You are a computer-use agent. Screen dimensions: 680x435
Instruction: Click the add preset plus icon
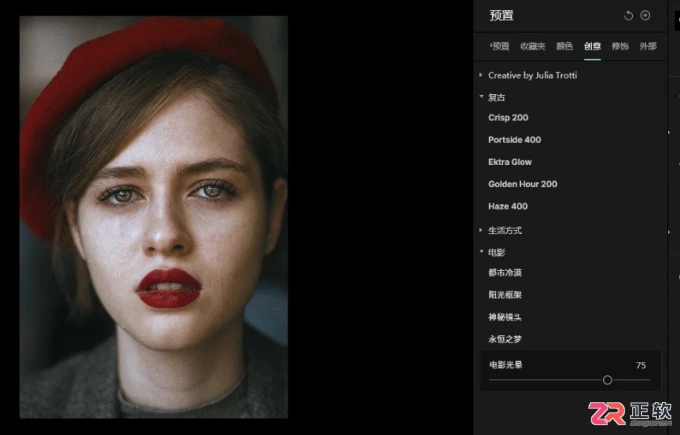[x=645, y=16]
